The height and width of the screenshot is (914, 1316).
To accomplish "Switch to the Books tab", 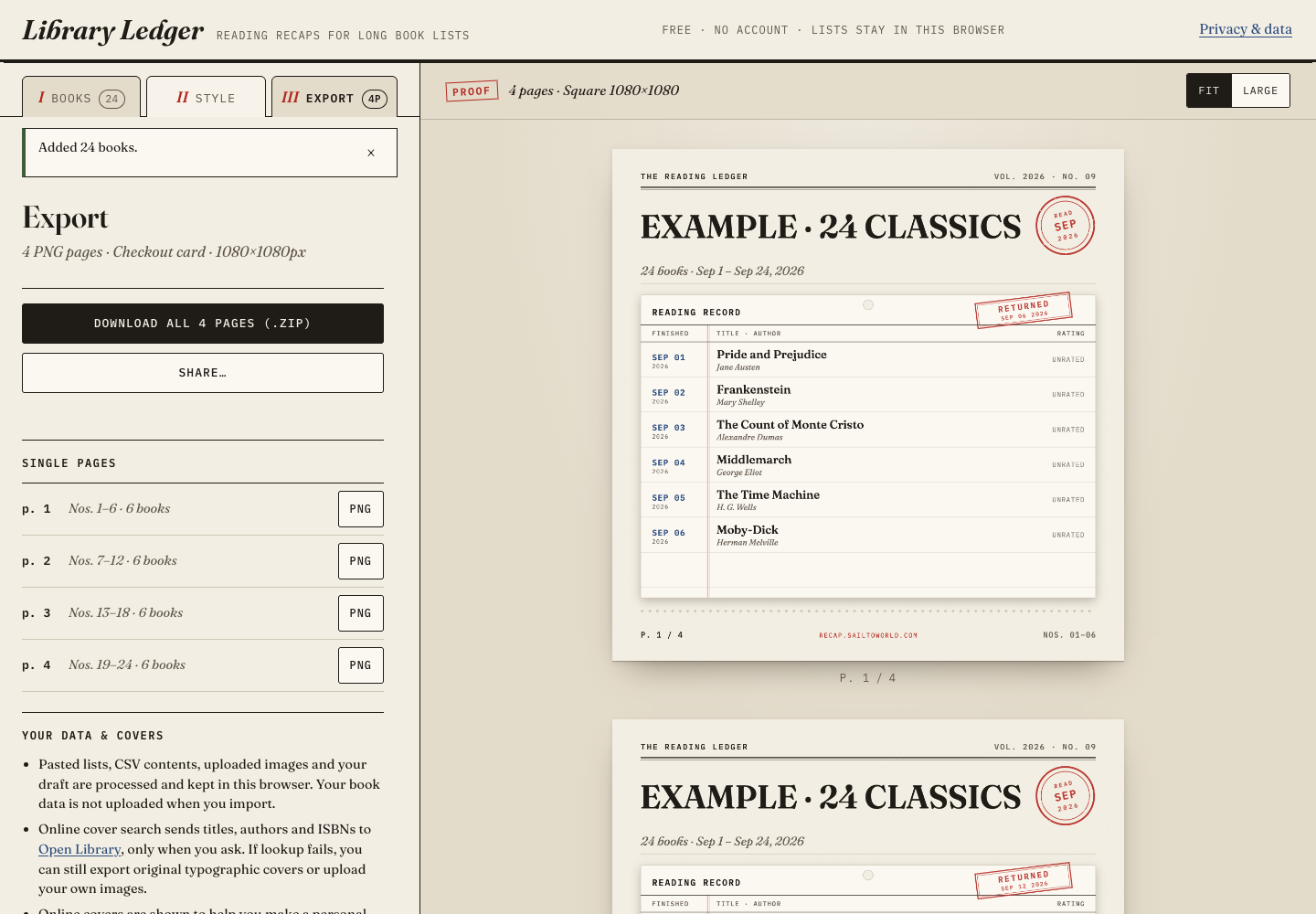I will coord(81,97).
